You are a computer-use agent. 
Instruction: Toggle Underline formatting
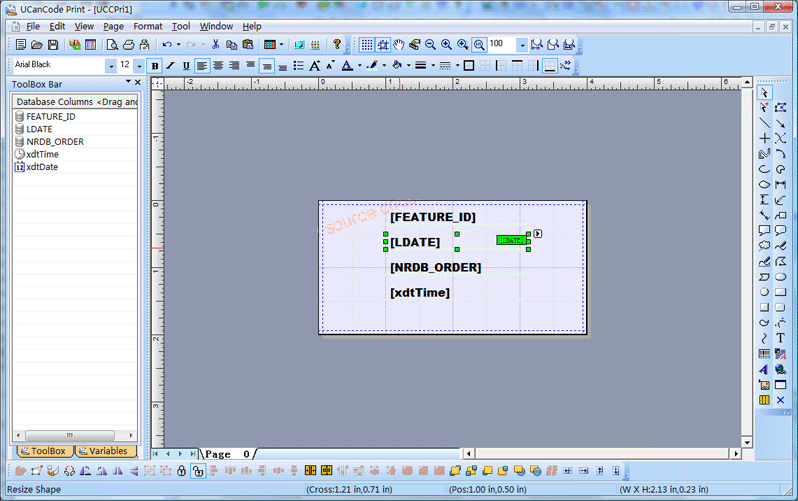coord(186,66)
